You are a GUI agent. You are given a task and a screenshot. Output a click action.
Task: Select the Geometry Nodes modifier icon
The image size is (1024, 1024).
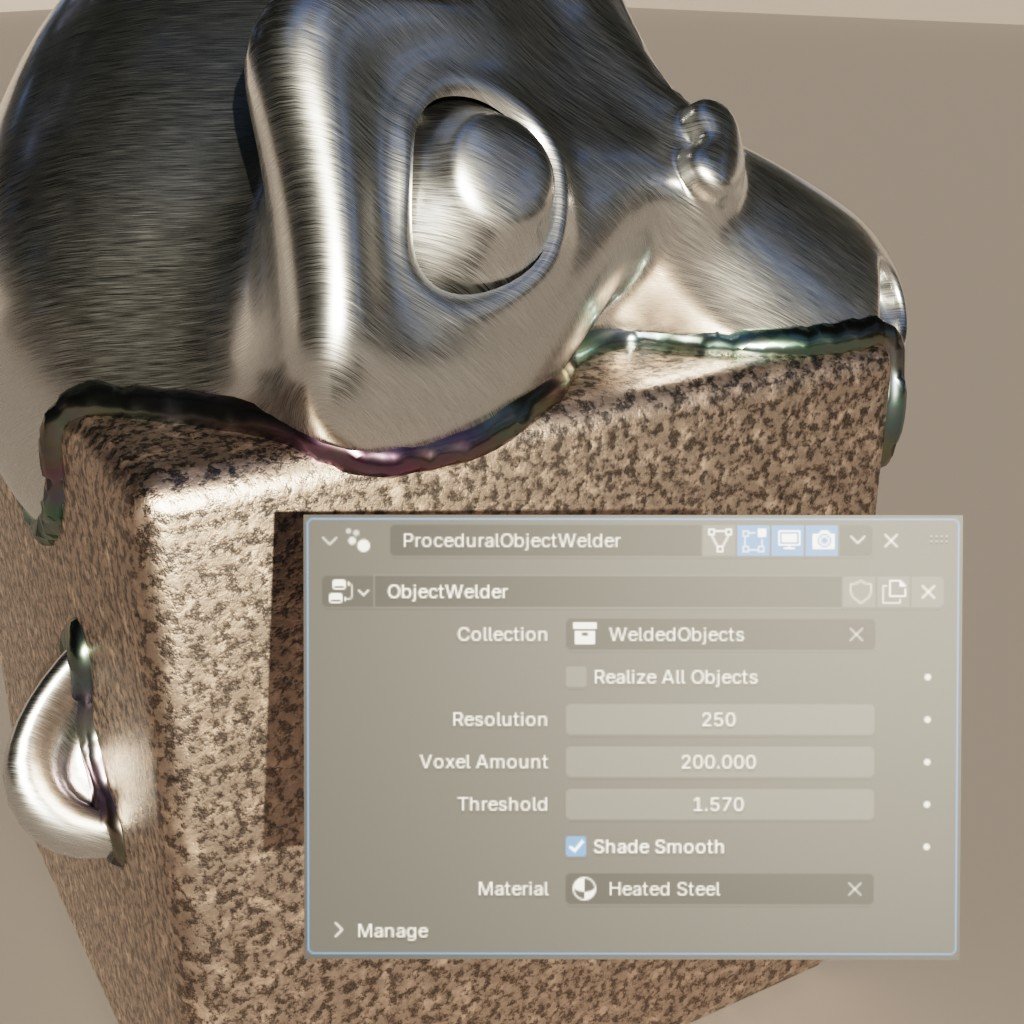click(357, 541)
